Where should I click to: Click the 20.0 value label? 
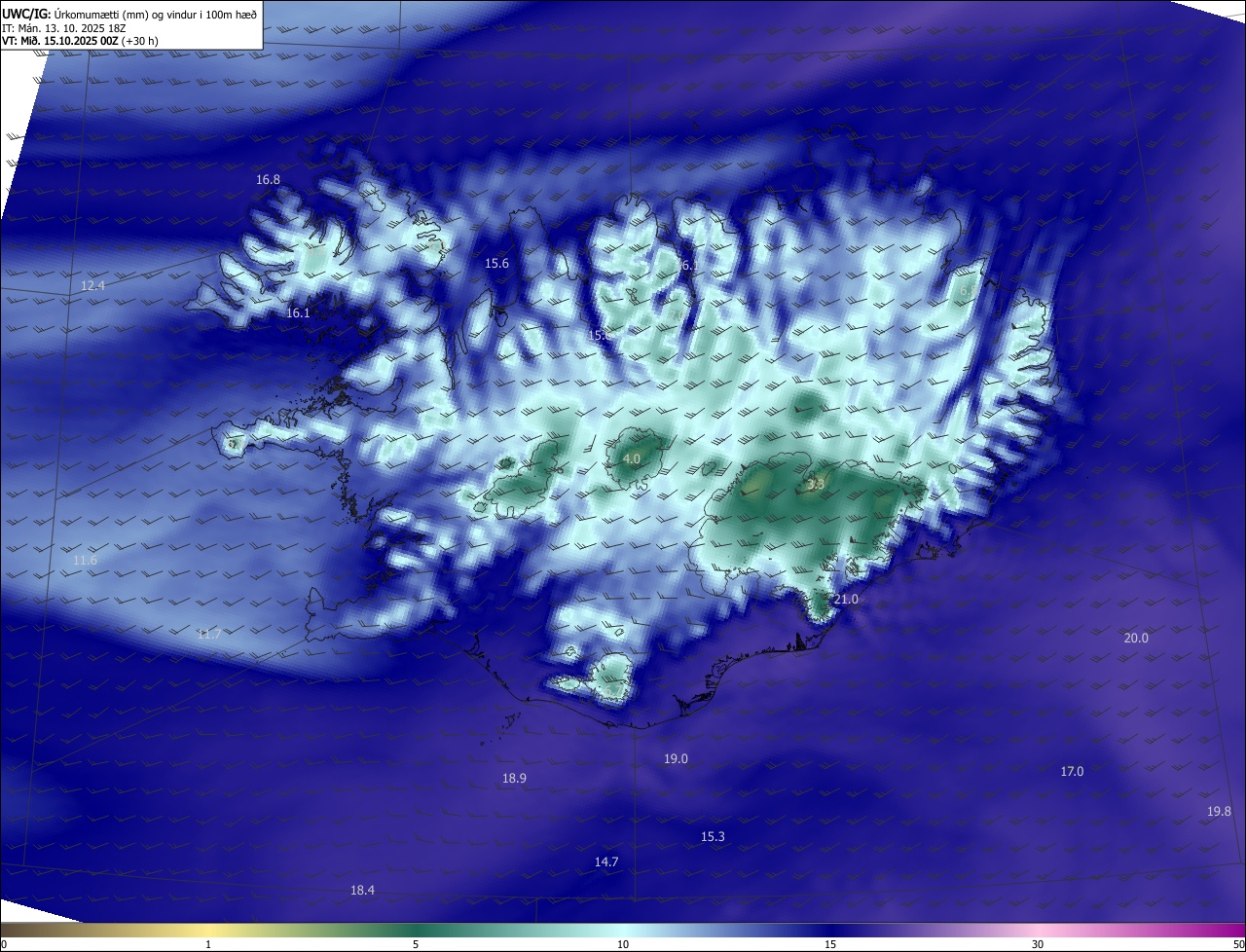pos(1136,639)
